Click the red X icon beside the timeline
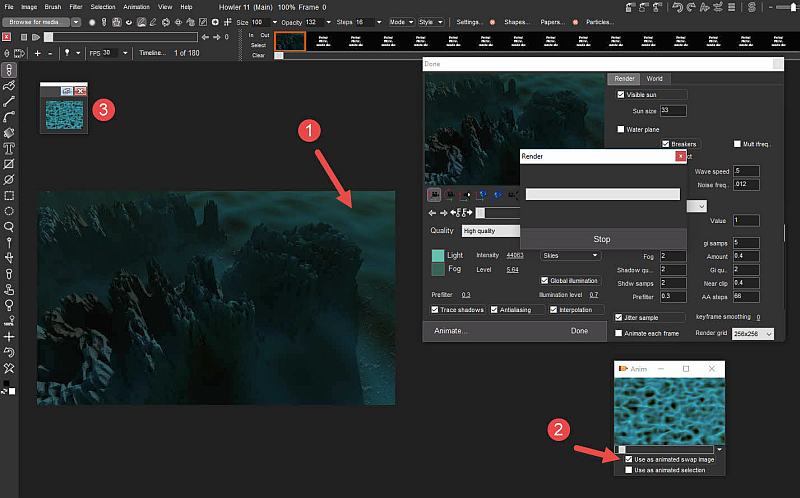Screen dimensions: 800x498 click(7, 37)
